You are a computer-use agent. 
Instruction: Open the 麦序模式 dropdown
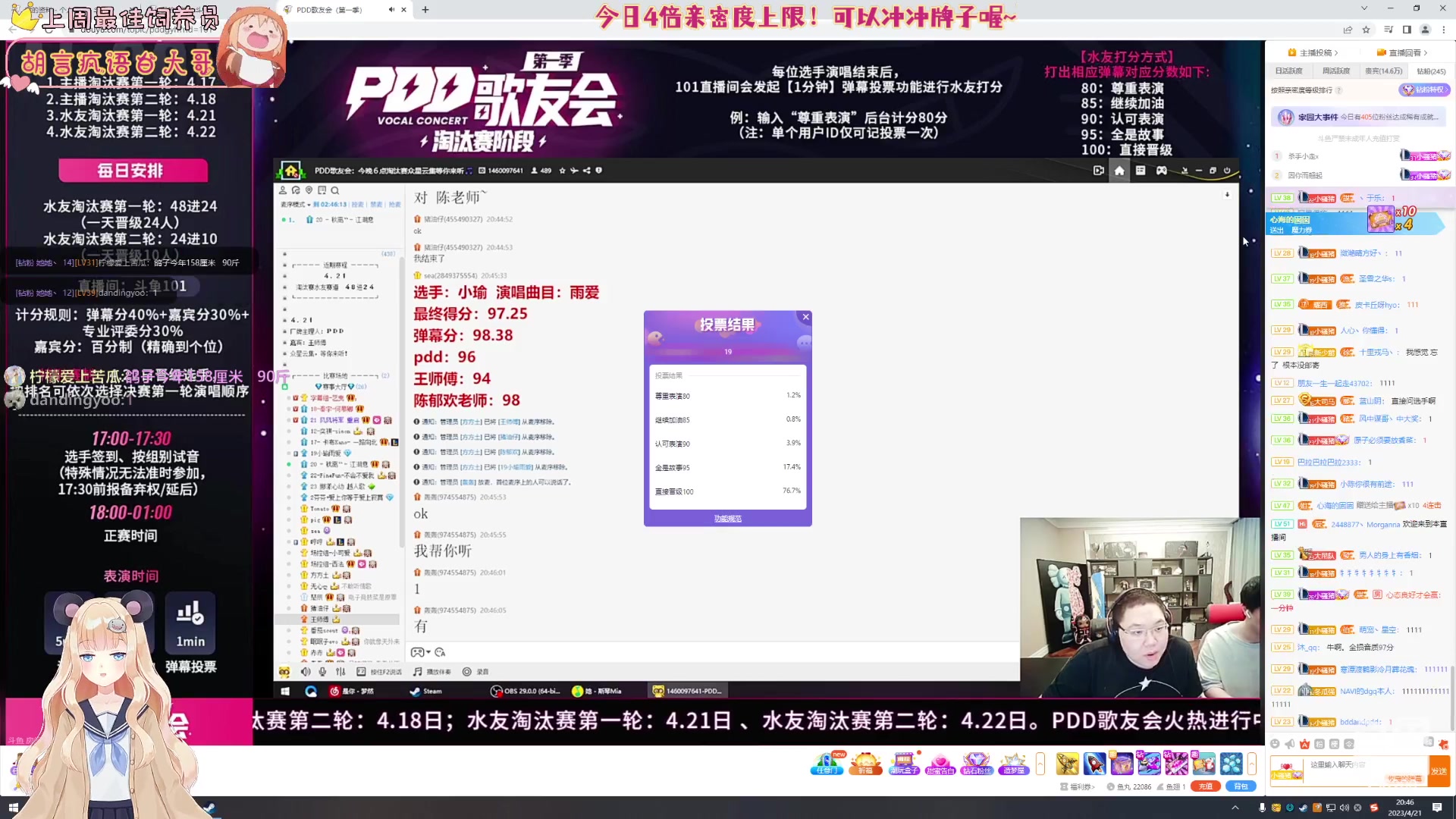[x=295, y=205]
